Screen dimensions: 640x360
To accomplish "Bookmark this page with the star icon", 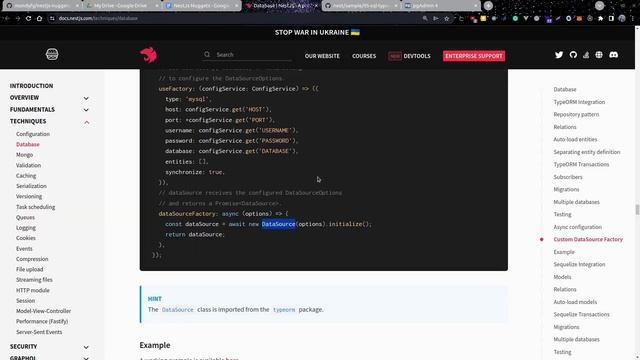I will click(447, 18).
